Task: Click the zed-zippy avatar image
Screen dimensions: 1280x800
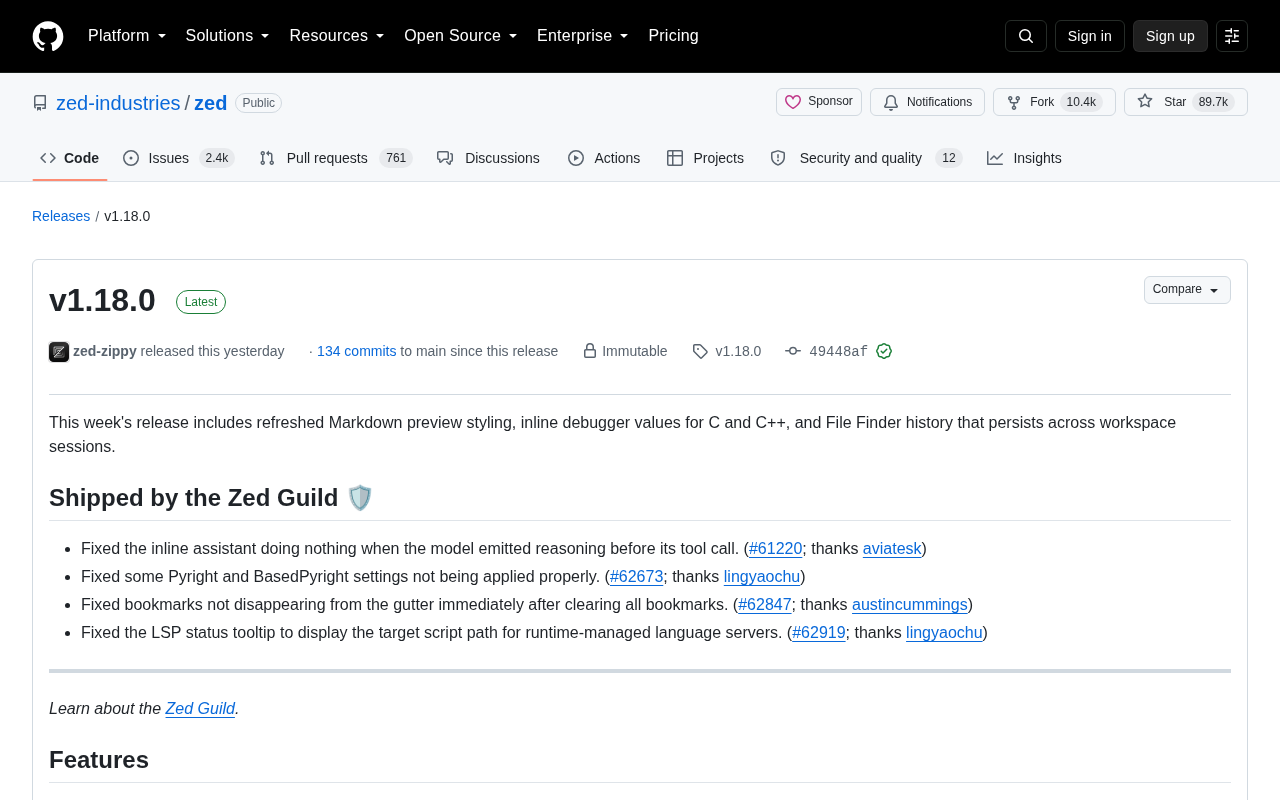Action: (59, 352)
